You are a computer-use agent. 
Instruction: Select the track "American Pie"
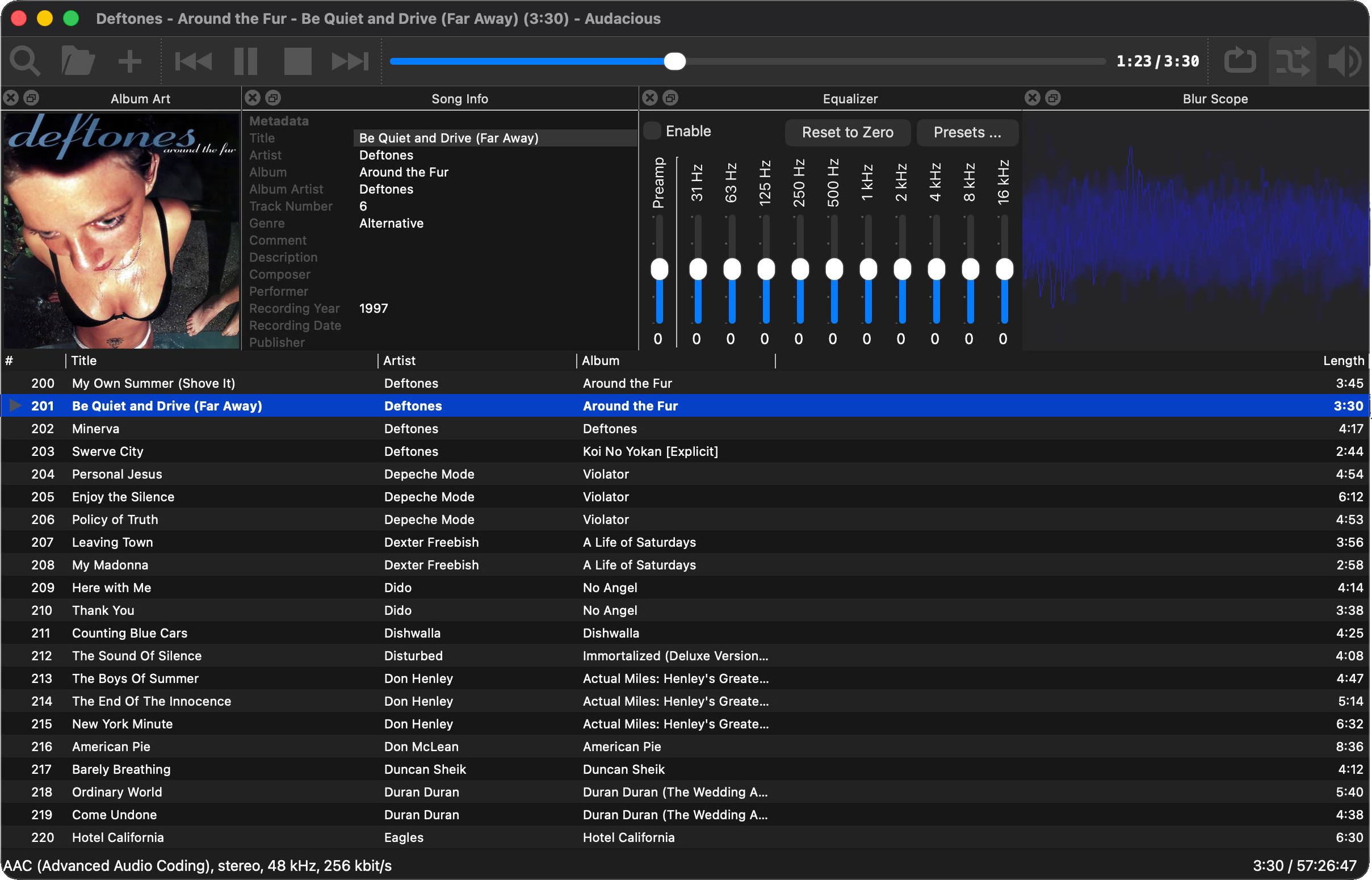click(685, 747)
